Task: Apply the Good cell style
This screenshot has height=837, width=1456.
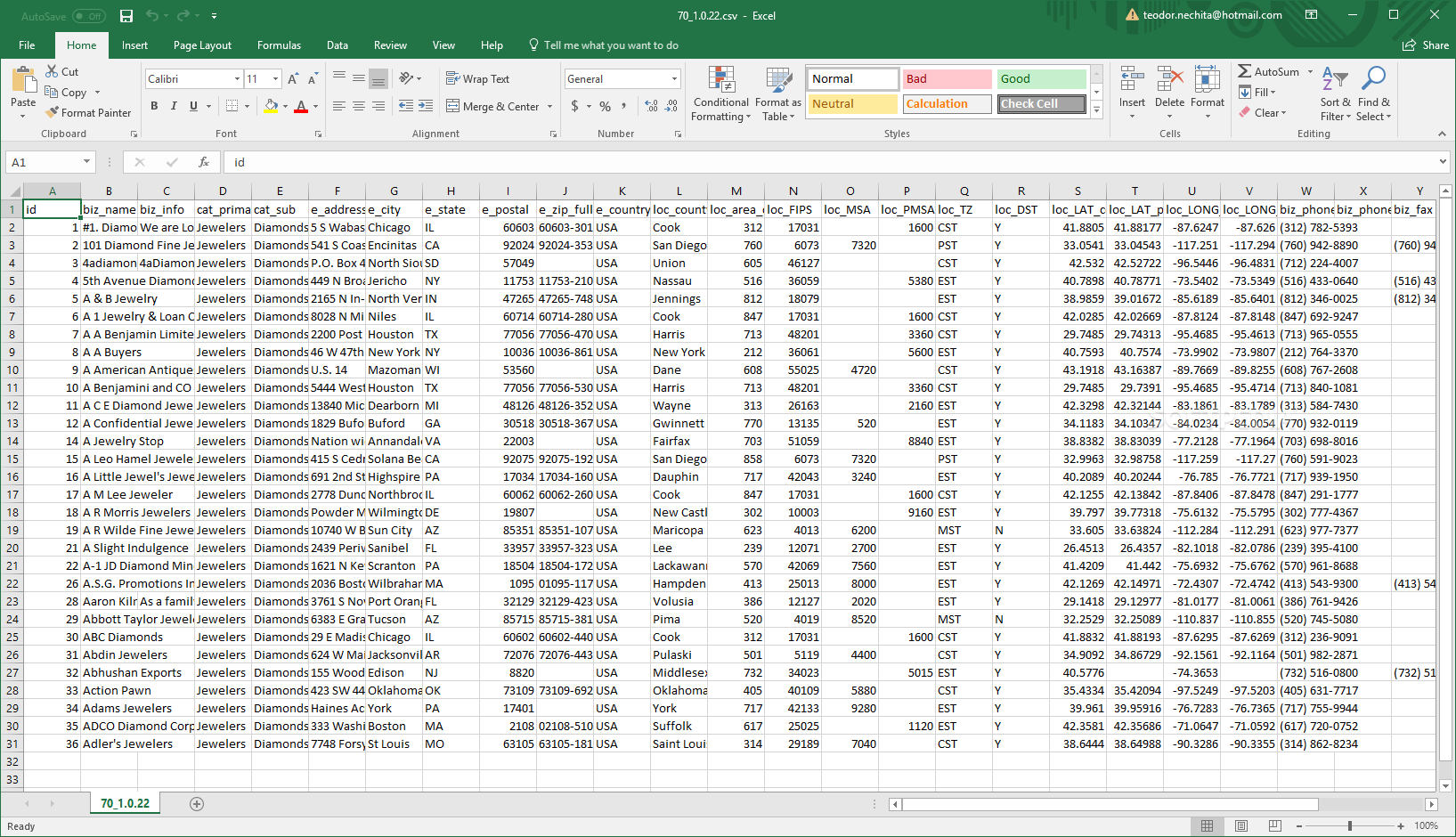Action: tap(1041, 79)
